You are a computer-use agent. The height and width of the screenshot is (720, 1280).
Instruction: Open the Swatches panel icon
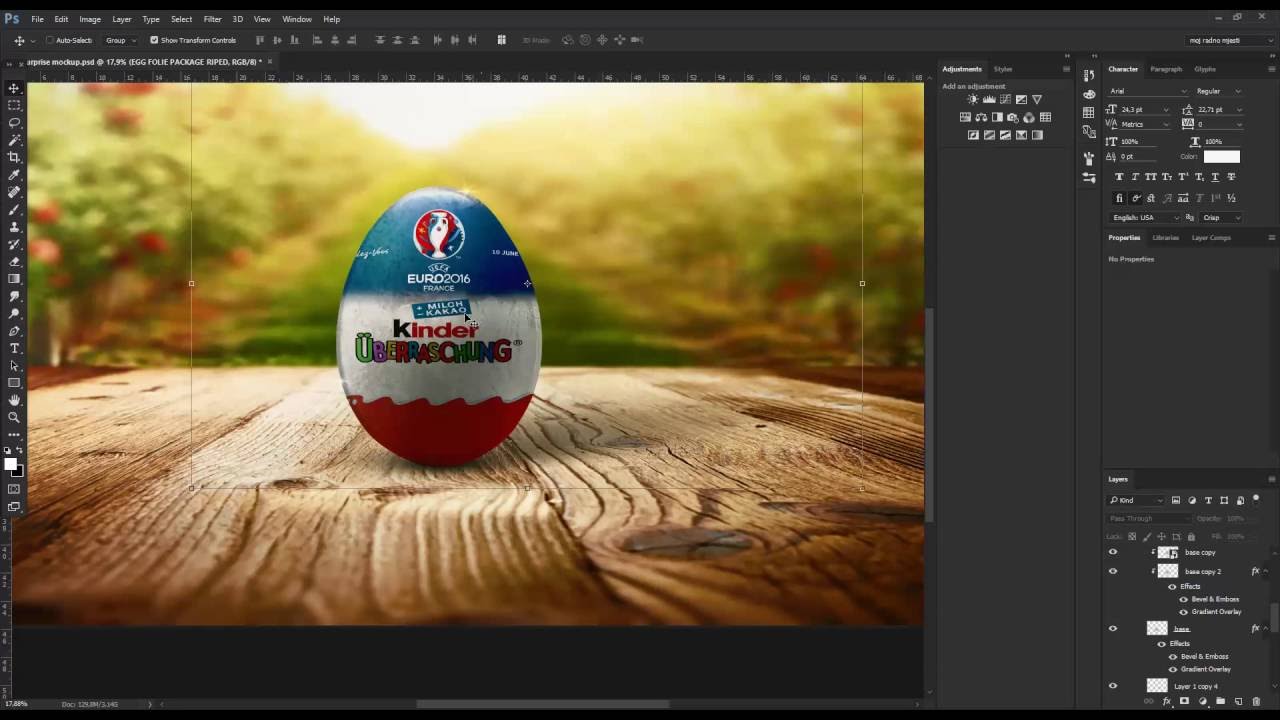pos(1089,113)
